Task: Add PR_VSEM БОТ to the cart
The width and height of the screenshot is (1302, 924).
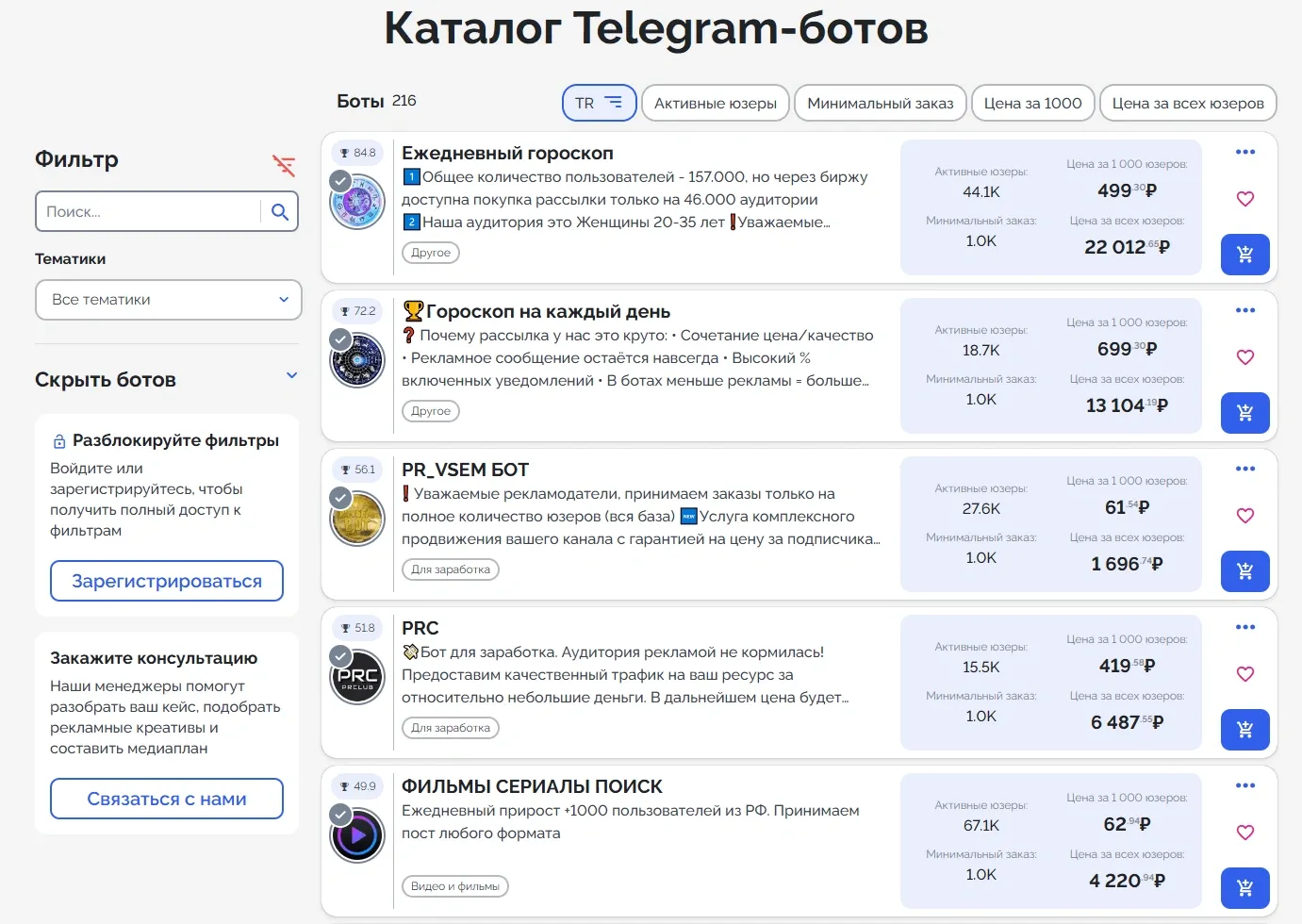Action: [1245, 571]
